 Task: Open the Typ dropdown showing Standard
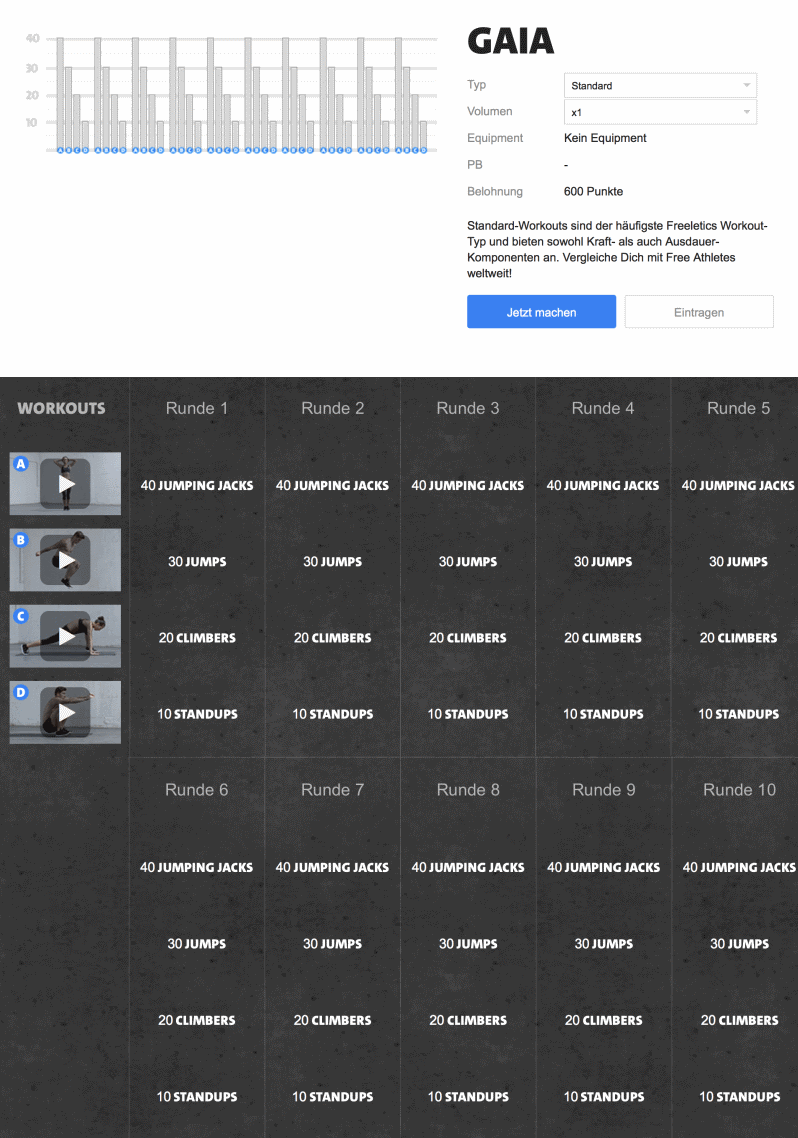pyautogui.click(x=660, y=86)
